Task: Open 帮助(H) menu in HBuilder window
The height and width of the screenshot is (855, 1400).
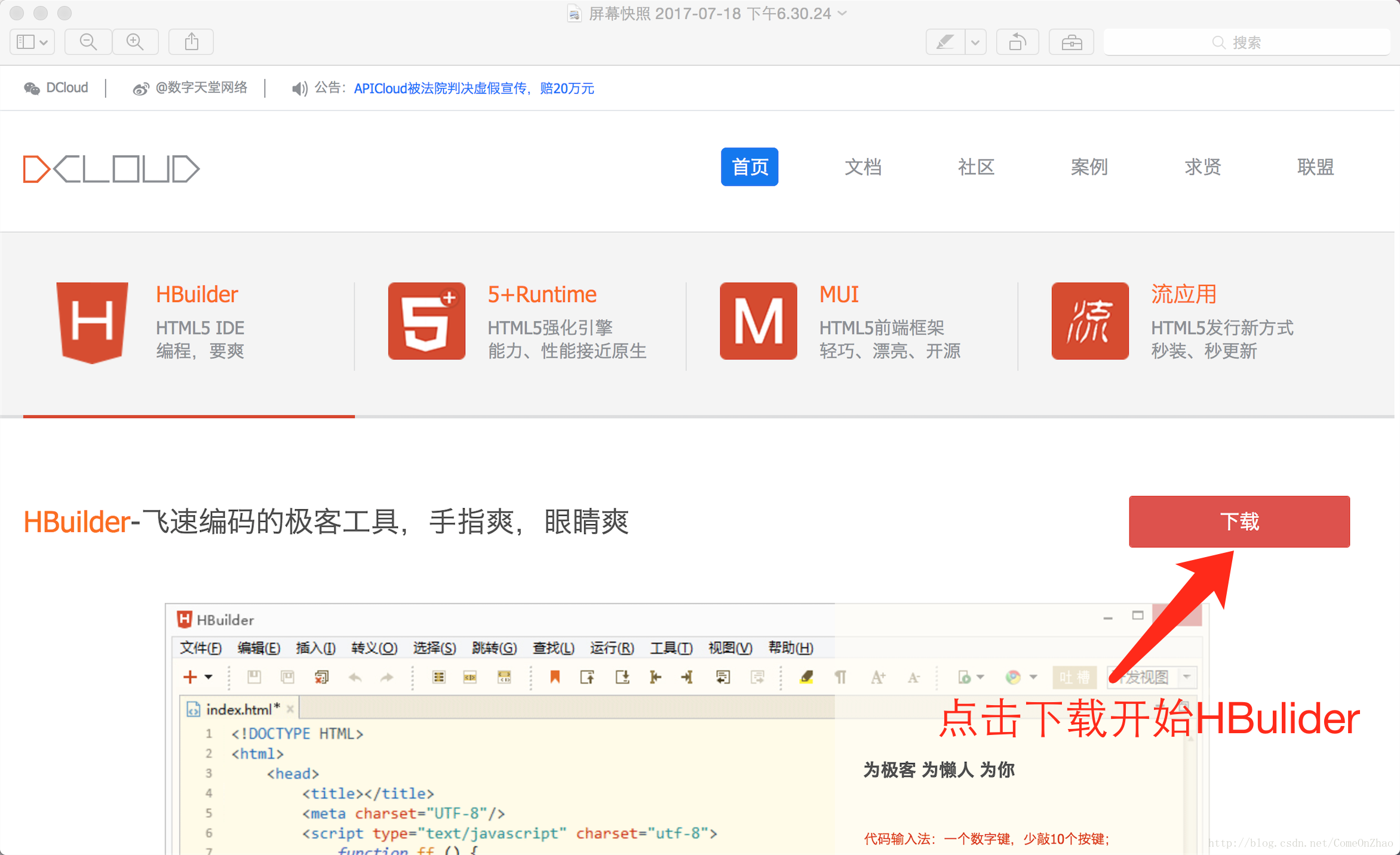Action: click(790, 648)
